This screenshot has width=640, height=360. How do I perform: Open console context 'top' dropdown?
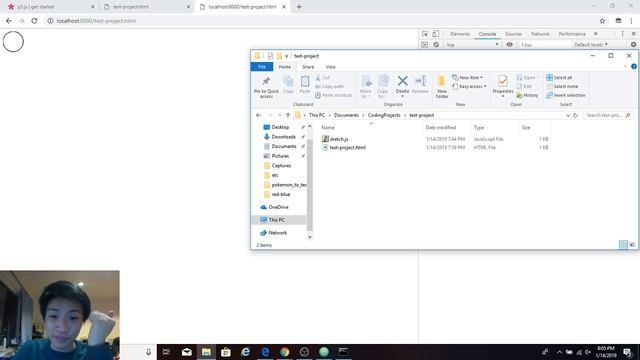tap(473, 44)
